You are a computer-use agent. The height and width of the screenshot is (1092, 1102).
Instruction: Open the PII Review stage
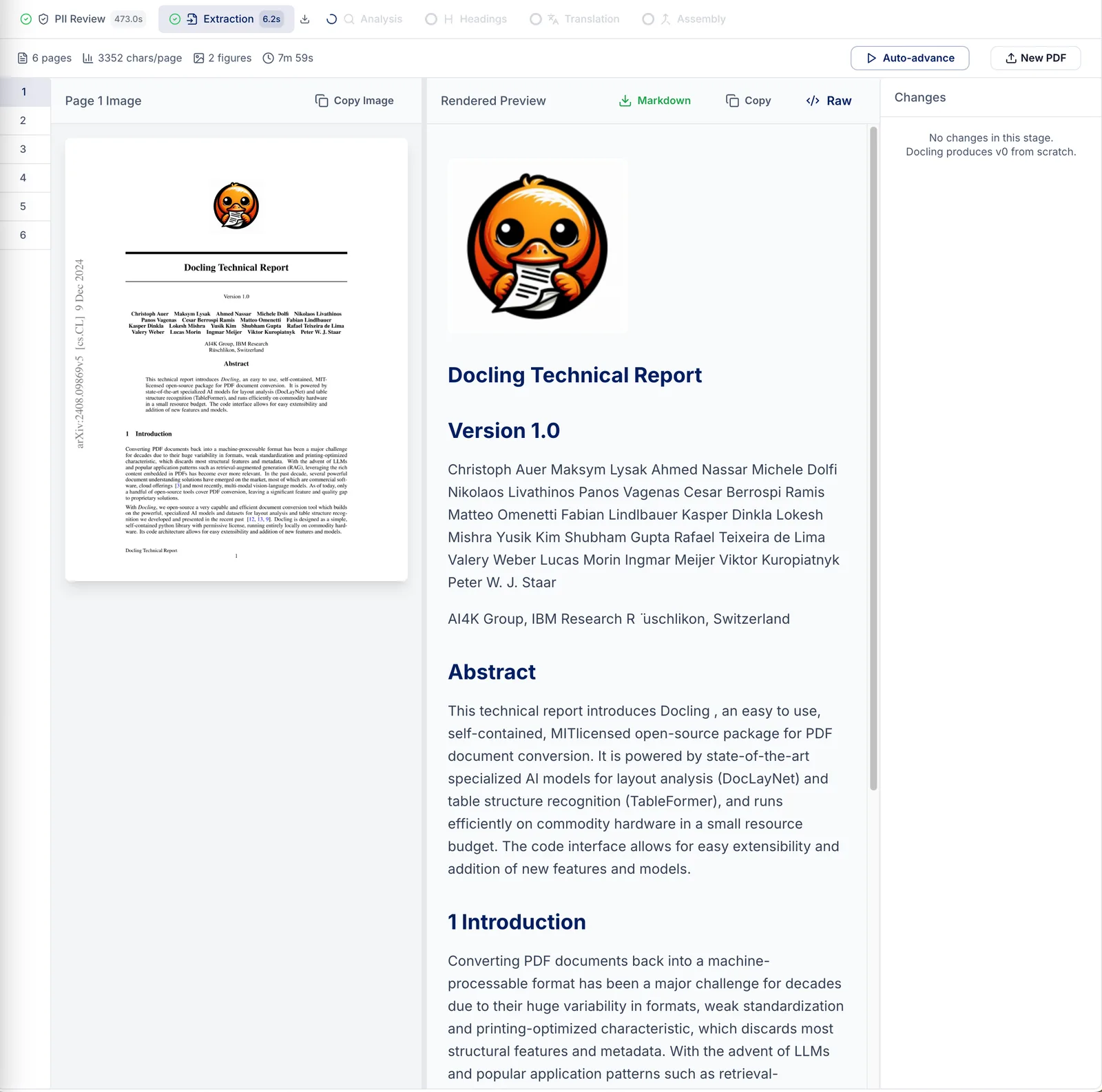pos(83,19)
